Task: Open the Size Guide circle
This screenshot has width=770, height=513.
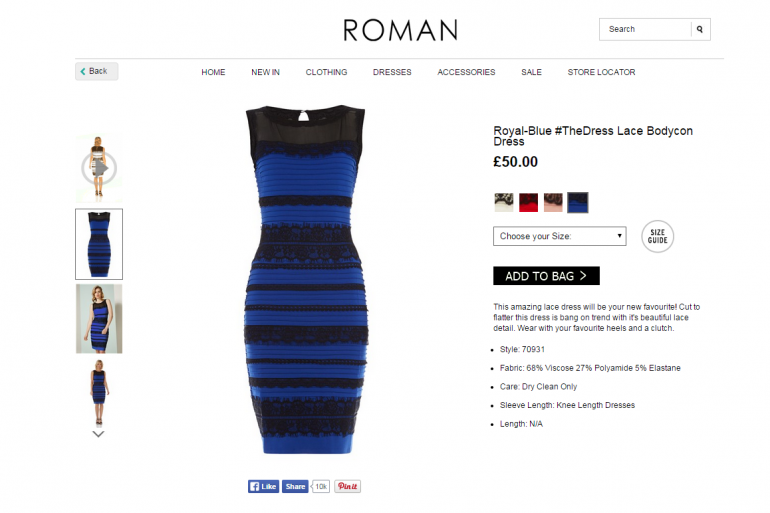Action: (x=657, y=236)
